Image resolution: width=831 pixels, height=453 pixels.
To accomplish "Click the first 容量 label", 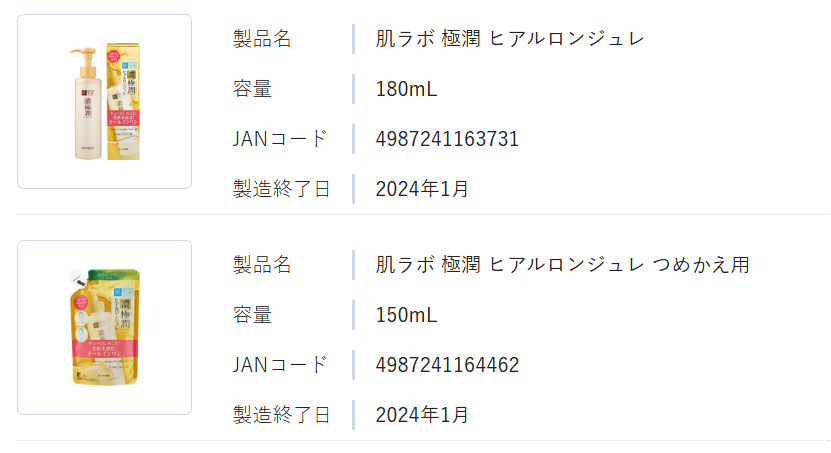I will coord(252,89).
